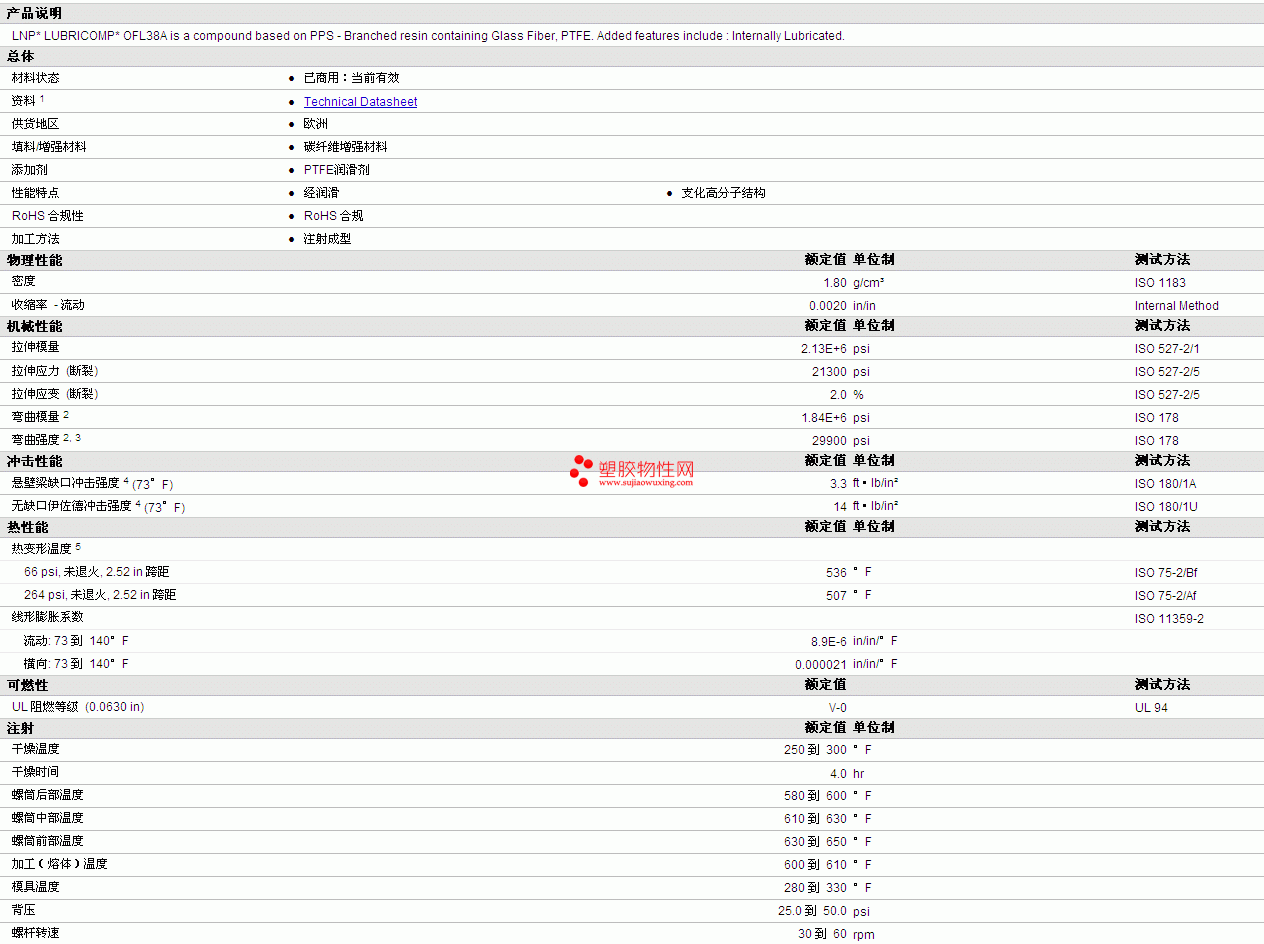Select the 碳纤维增强材料 value

pyautogui.click(x=346, y=147)
